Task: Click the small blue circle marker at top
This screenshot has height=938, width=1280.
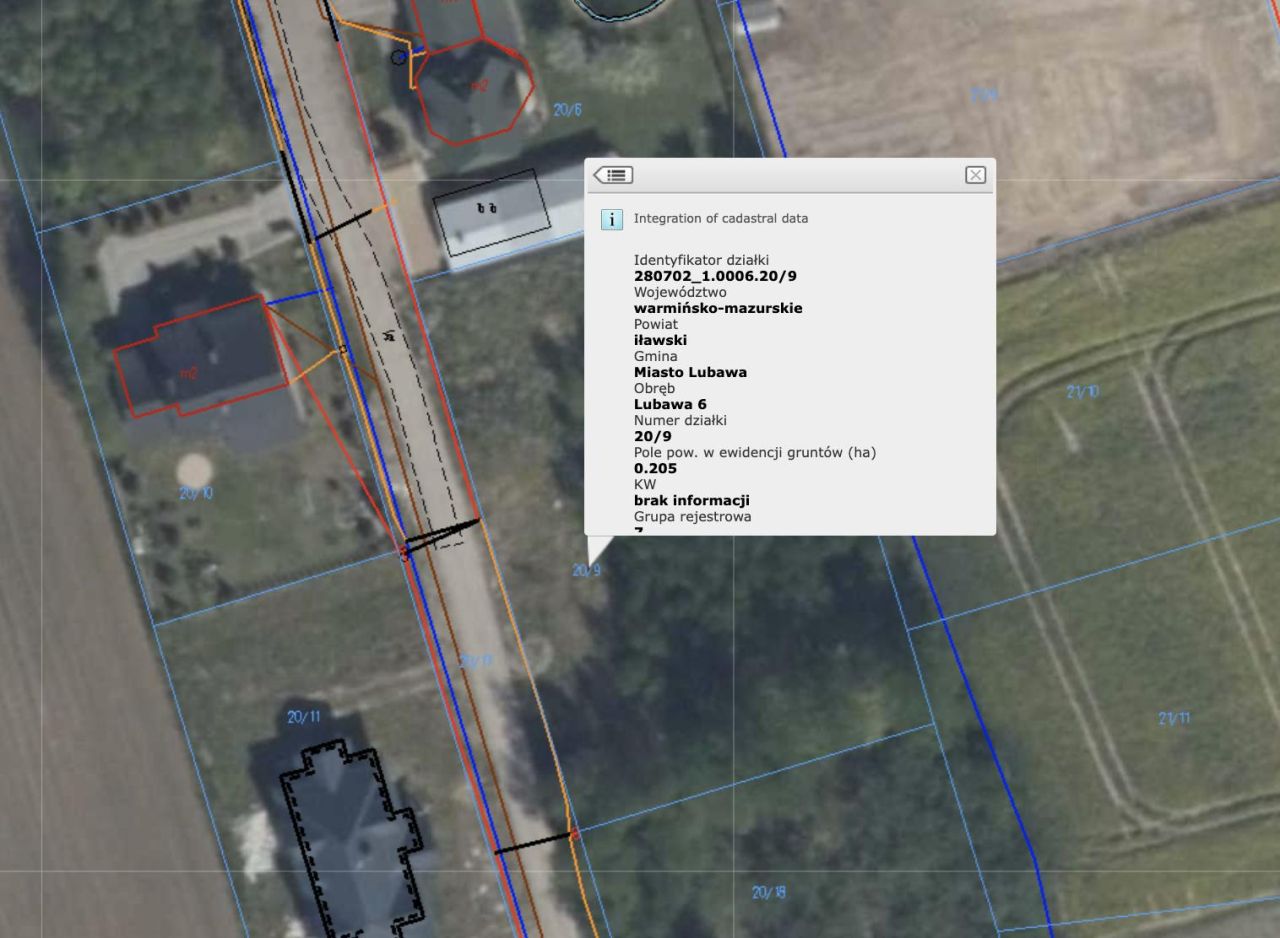Action: click(399, 57)
